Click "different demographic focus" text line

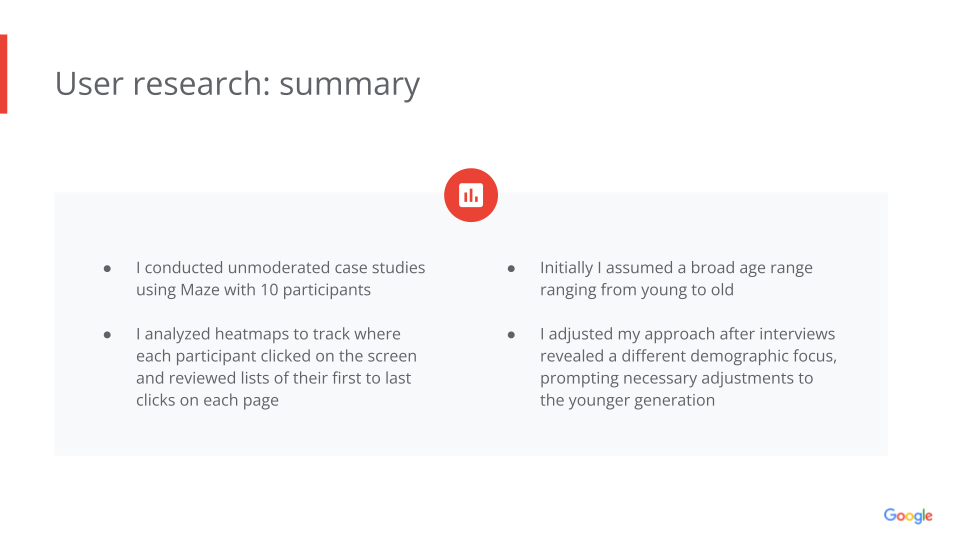pyautogui.click(x=688, y=356)
